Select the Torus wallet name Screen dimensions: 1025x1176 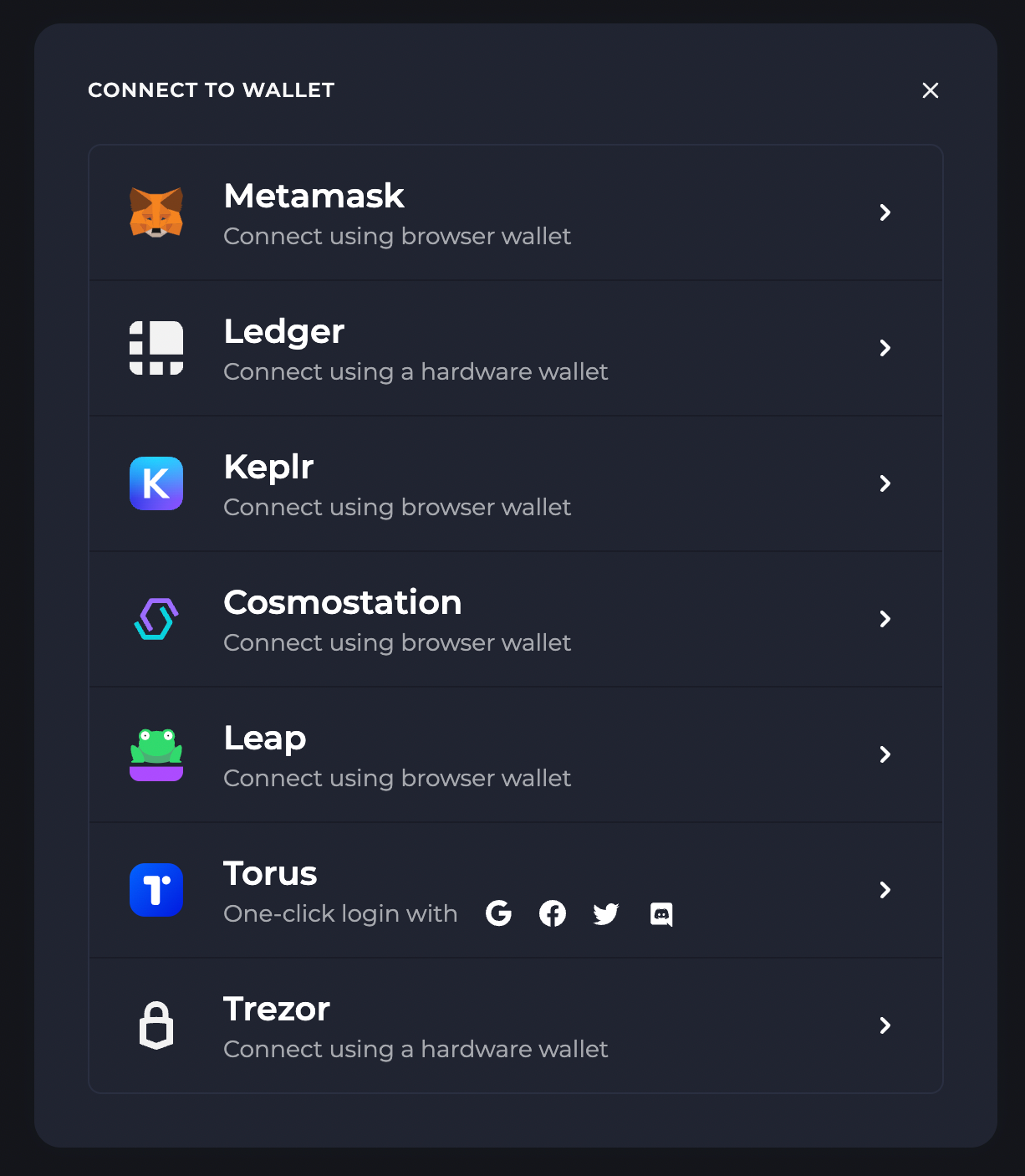click(271, 873)
